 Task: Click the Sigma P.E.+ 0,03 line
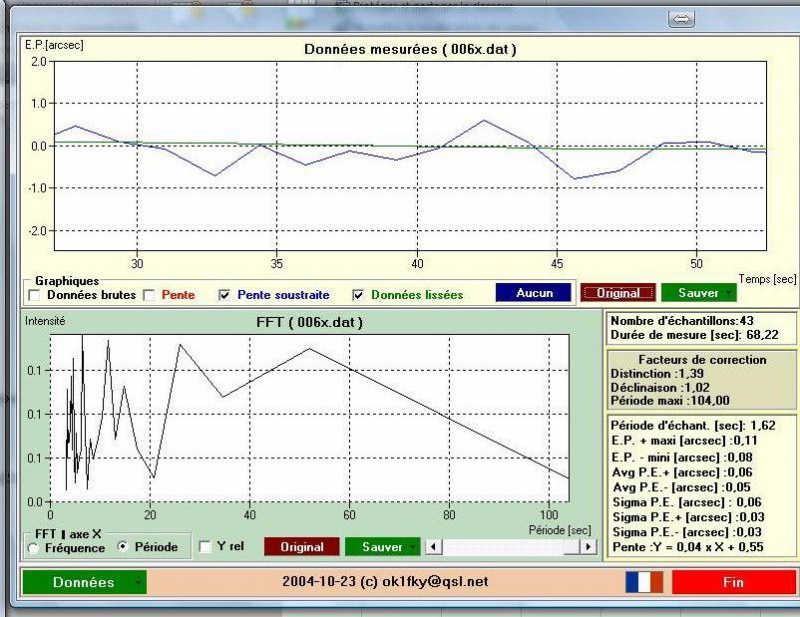(x=688, y=517)
